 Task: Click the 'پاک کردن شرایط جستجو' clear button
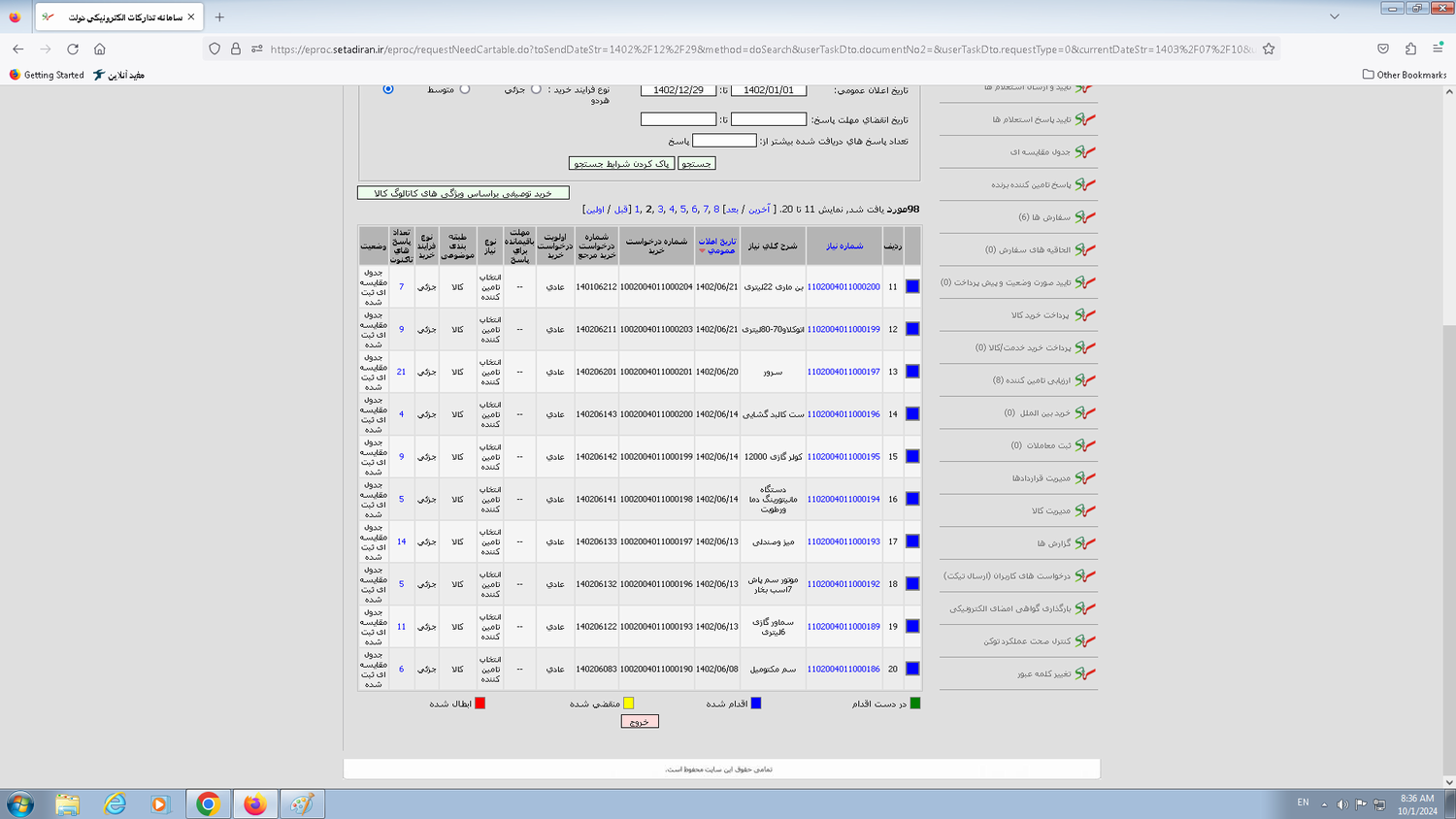[621, 164]
